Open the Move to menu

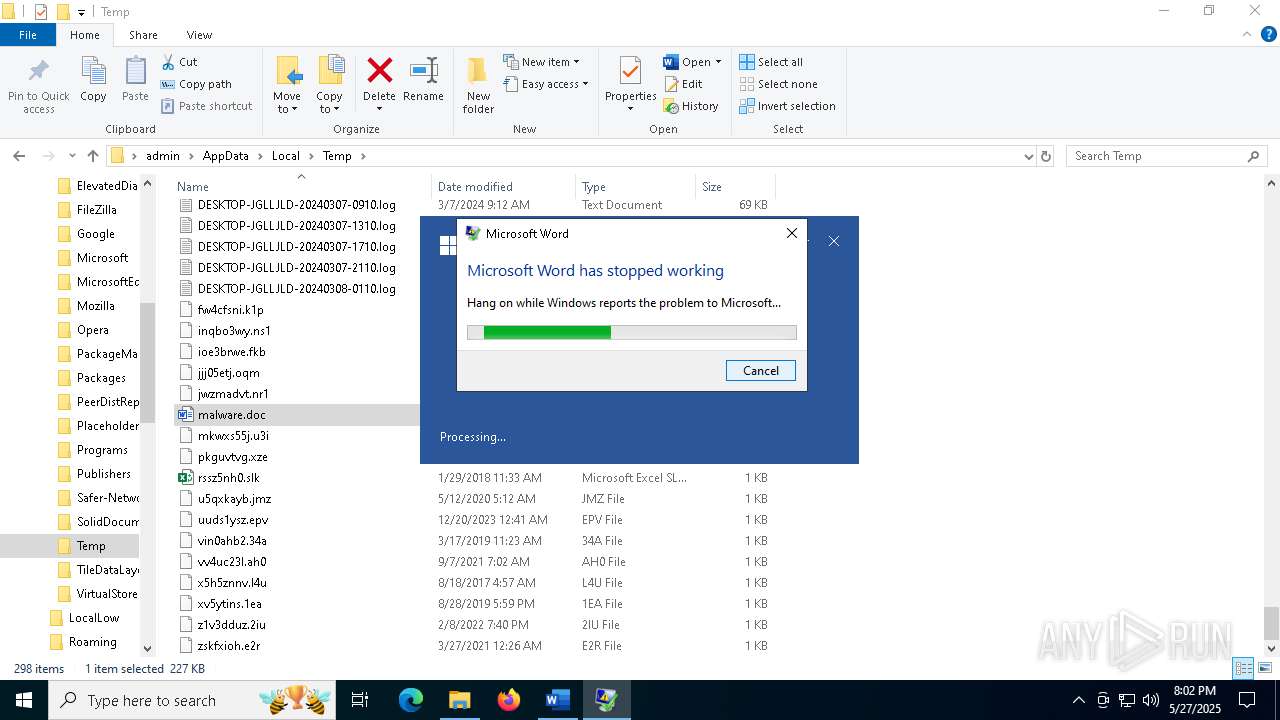tap(287, 85)
